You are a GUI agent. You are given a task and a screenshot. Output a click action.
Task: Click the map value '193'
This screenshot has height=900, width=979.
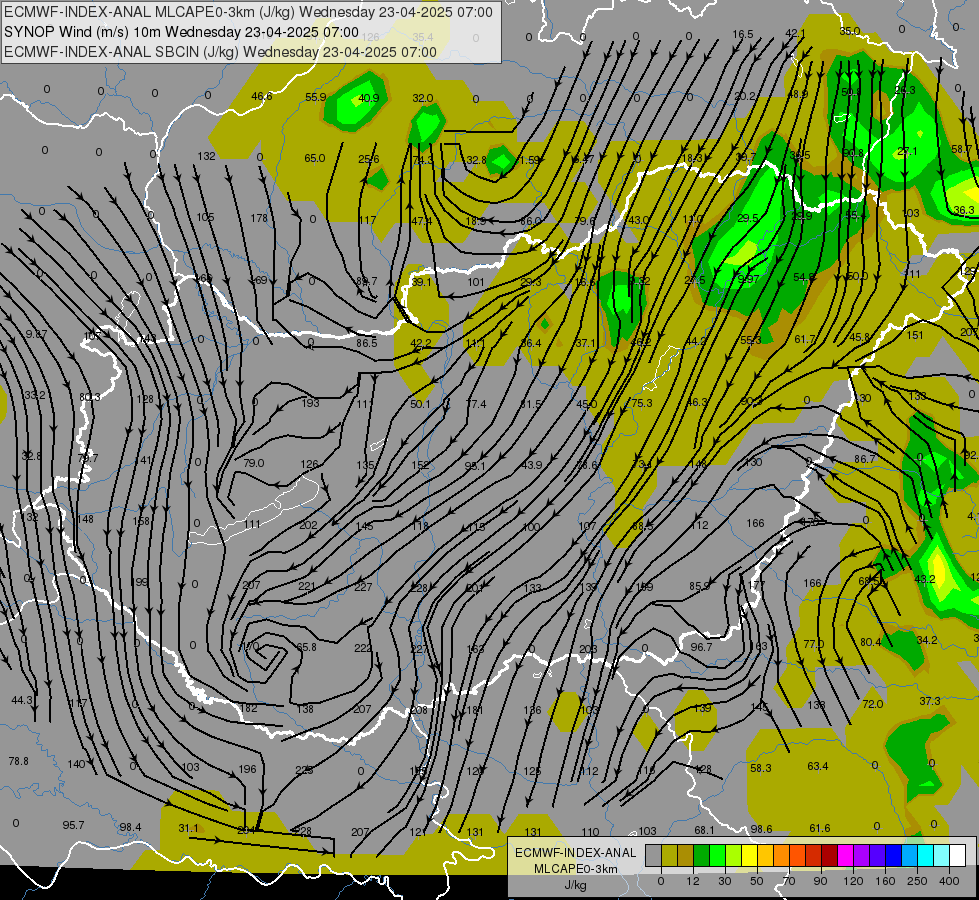click(310, 403)
